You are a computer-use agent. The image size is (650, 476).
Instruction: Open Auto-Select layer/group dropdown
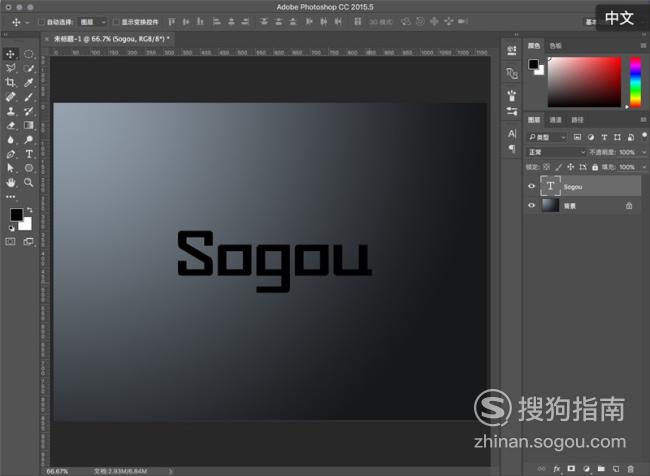93,22
